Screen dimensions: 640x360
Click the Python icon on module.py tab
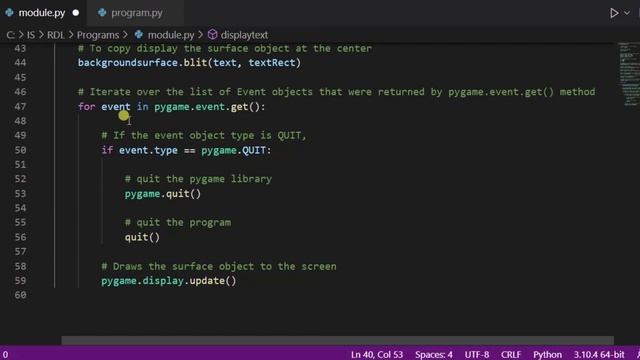coord(9,13)
